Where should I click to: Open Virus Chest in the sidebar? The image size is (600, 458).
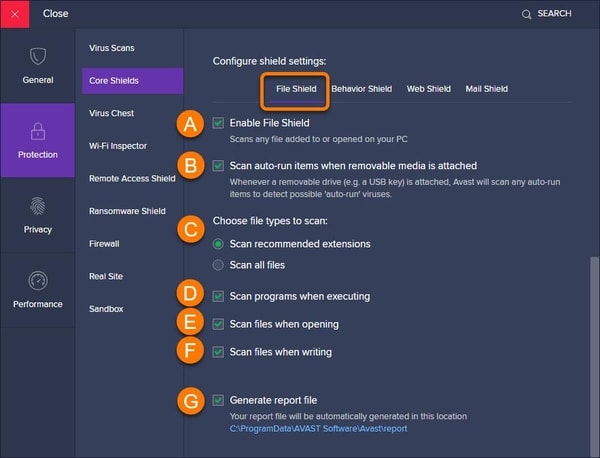(111, 113)
